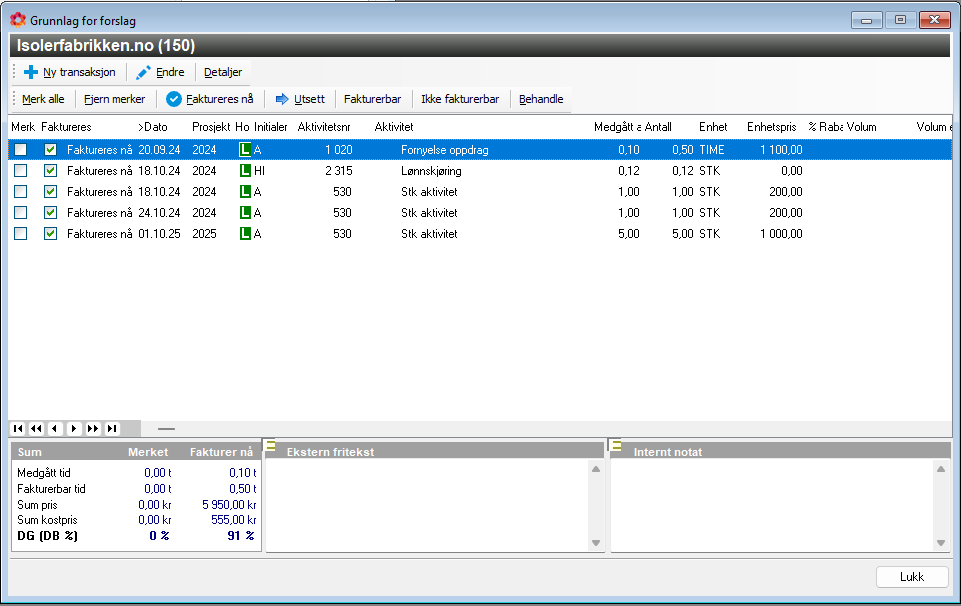Click Ikke fakturerbar in the toolbar
The height and width of the screenshot is (606, 961).
pyautogui.click(x=460, y=99)
